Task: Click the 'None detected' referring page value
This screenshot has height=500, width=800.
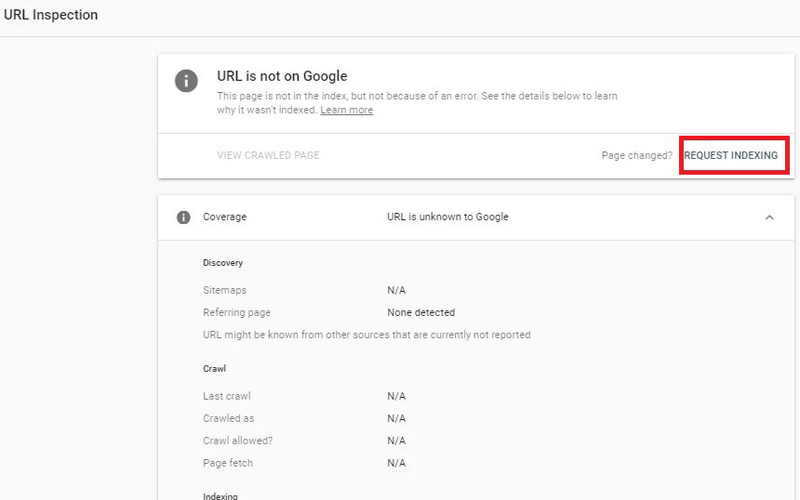Action: click(x=420, y=313)
